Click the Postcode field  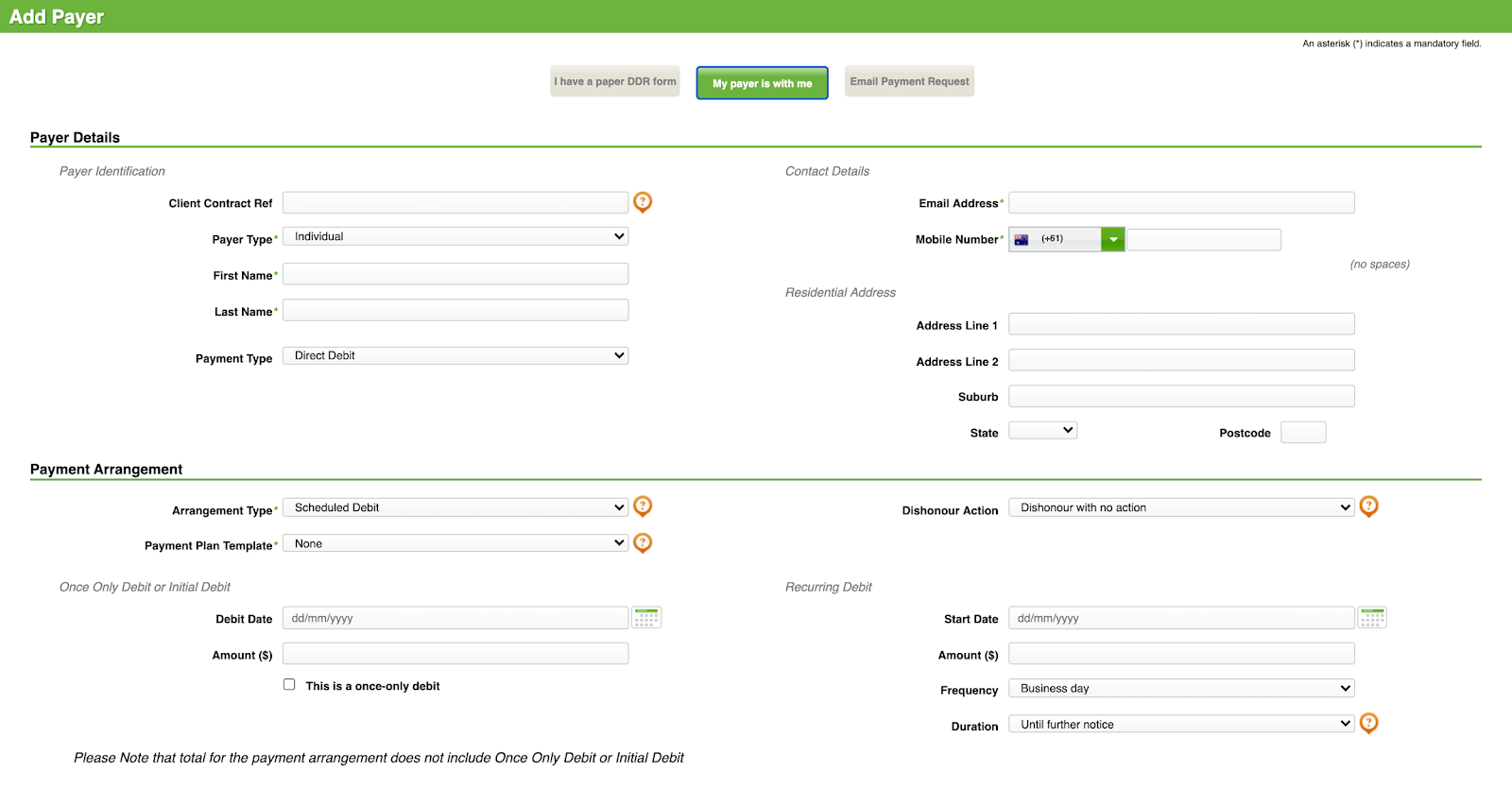[1303, 432]
